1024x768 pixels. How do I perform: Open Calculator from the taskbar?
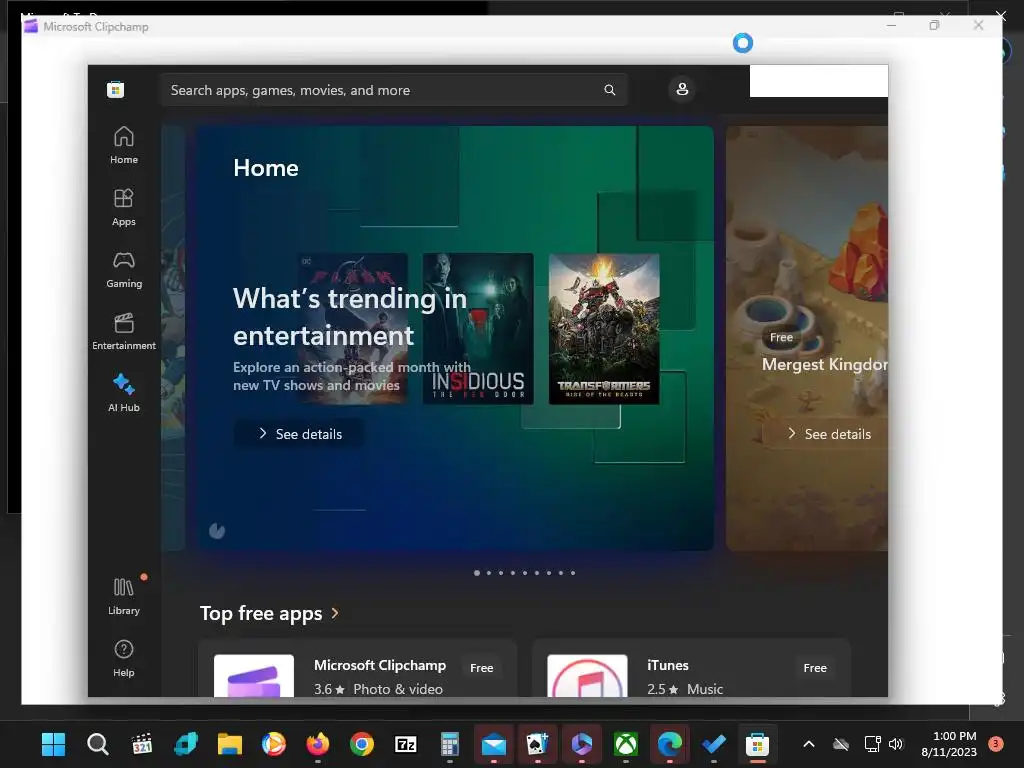pyautogui.click(x=450, y=744)
